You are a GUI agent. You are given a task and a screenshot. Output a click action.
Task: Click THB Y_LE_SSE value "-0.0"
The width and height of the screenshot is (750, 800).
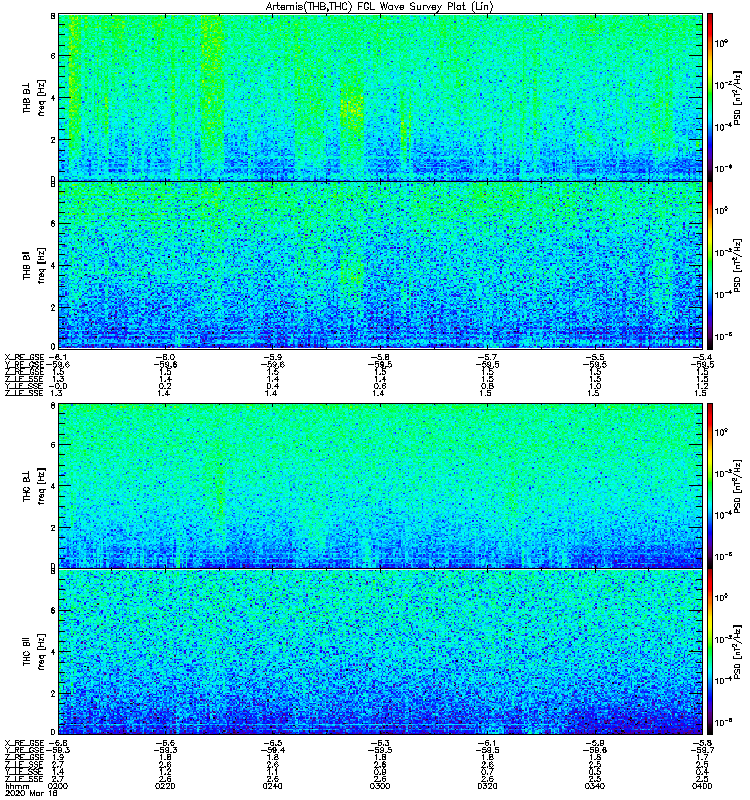[58, 386]
